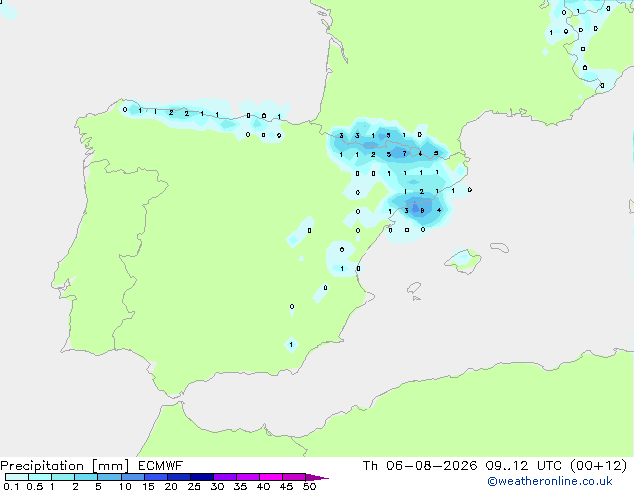This screenshot has width=634, height=490.
Task: Click legend label "10"
Action: click(125, 486)
